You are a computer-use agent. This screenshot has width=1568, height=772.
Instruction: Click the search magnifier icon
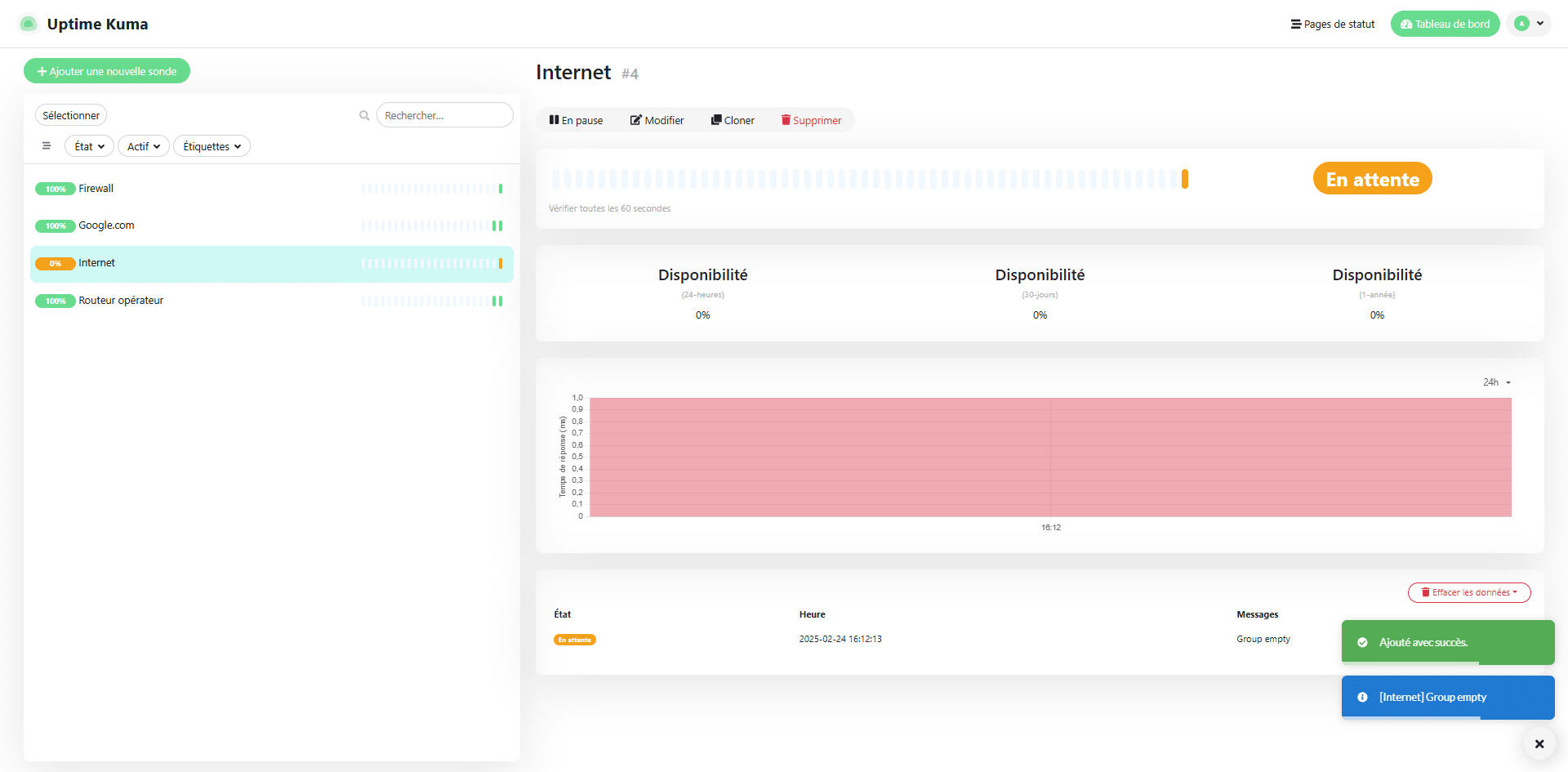coord(364,116)
